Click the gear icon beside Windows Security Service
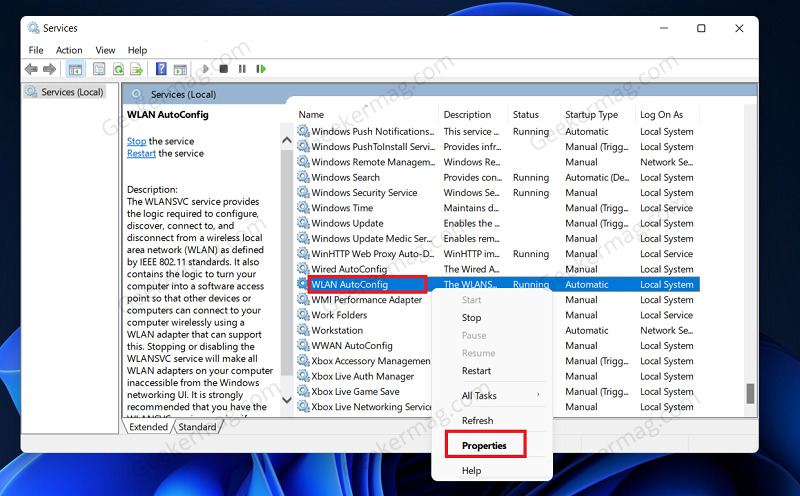 tap(304, 192)
